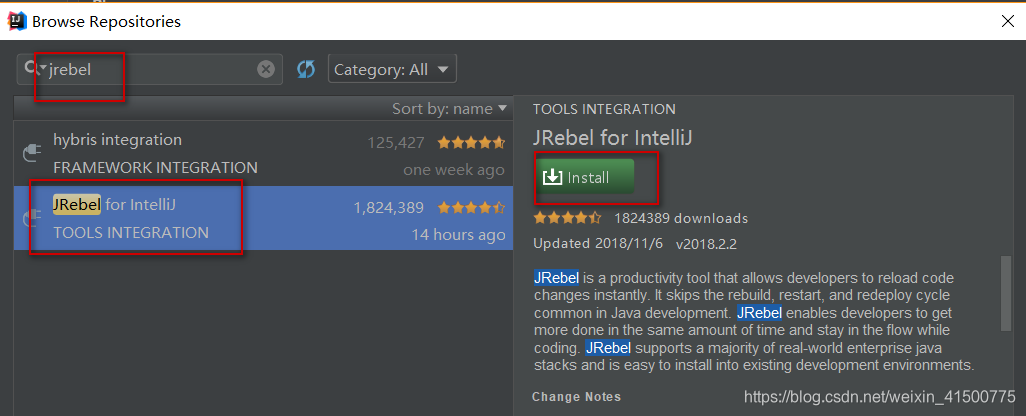Click the JRebel plug icon

[32, 218]
